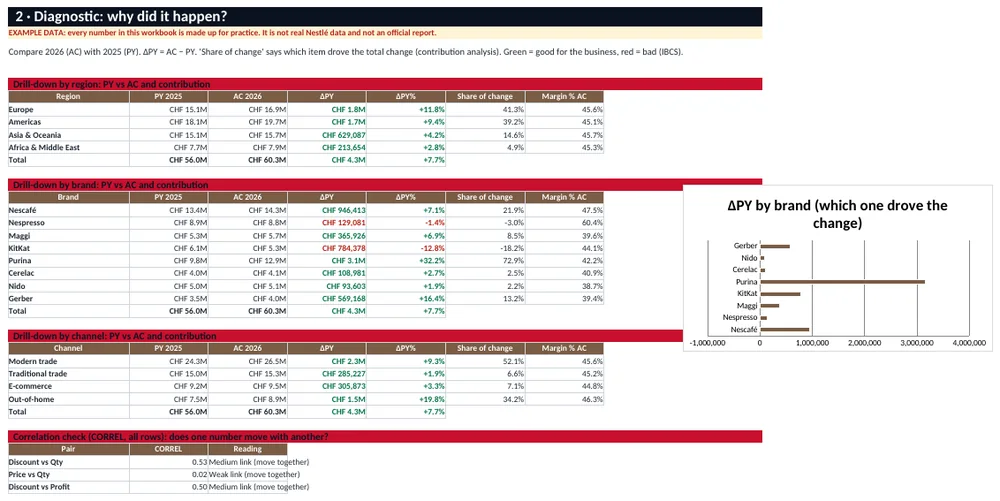Select Purina's "+32.2%" growth cell
Image resolution: width=1000 pixels, height=501 pixels.
click(x=406, y=260)
